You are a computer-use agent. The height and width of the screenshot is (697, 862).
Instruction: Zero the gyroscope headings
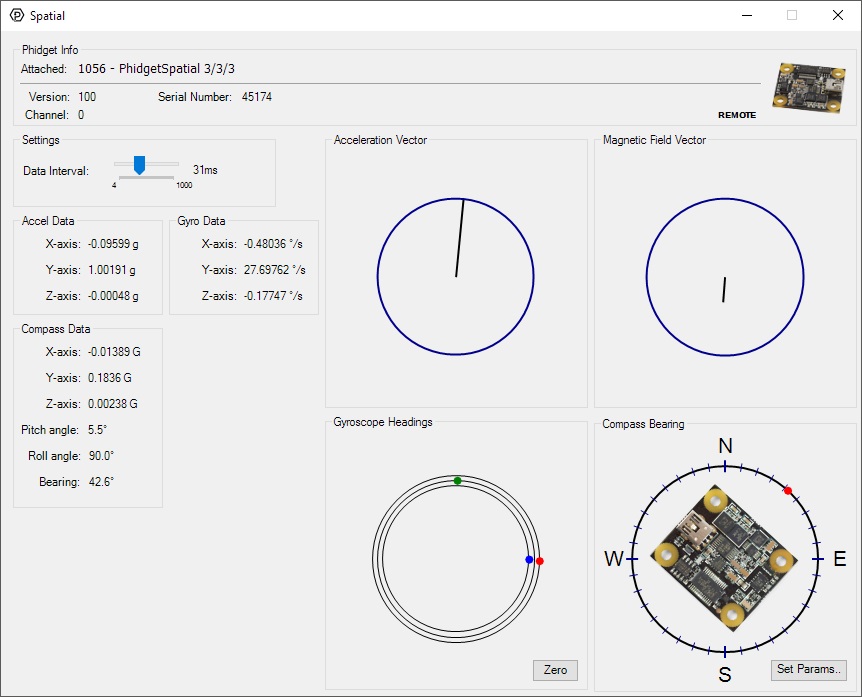pyautogui.click(x=555, y=670)
